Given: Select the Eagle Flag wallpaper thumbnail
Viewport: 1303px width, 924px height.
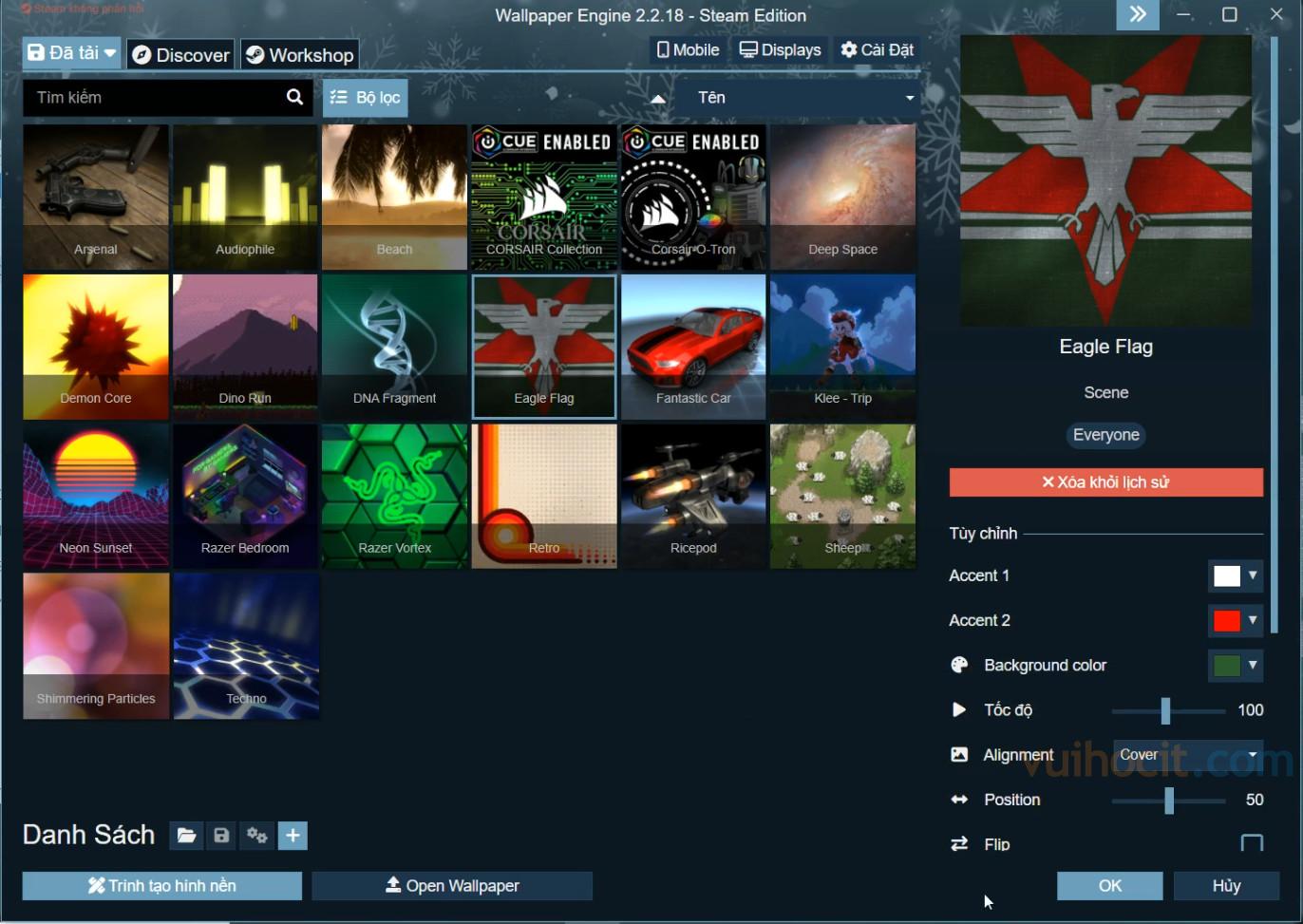Looking at the screenshot, I should 544,347.
